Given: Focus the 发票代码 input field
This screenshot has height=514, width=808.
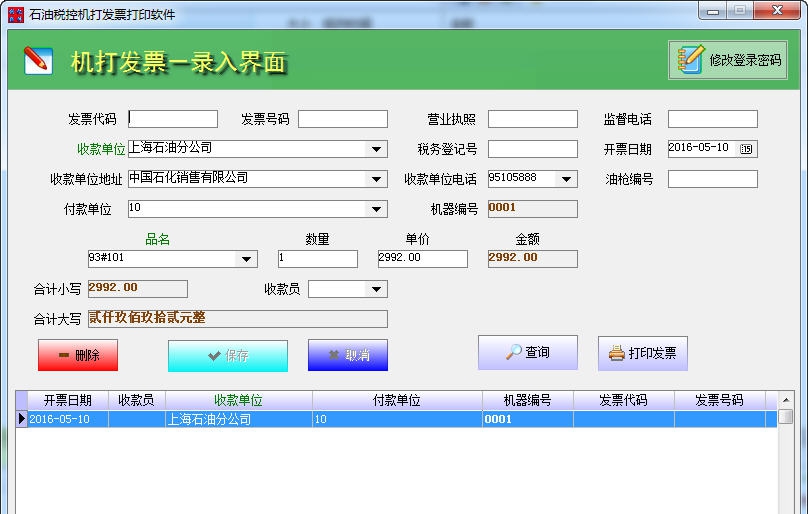Looking at the screenshot, I should (x=173, y=119).
